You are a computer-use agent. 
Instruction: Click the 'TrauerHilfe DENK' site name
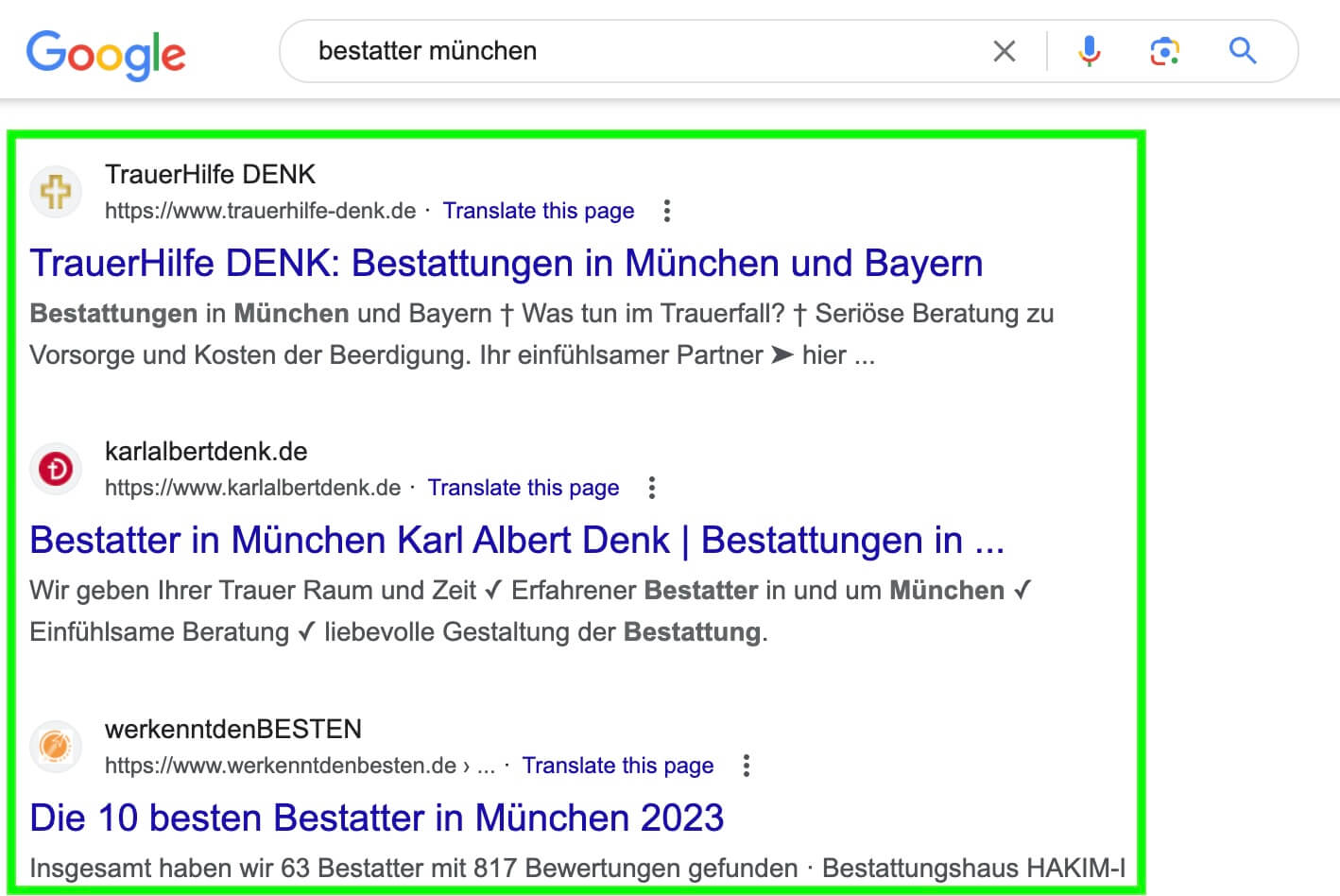[211, 174]
